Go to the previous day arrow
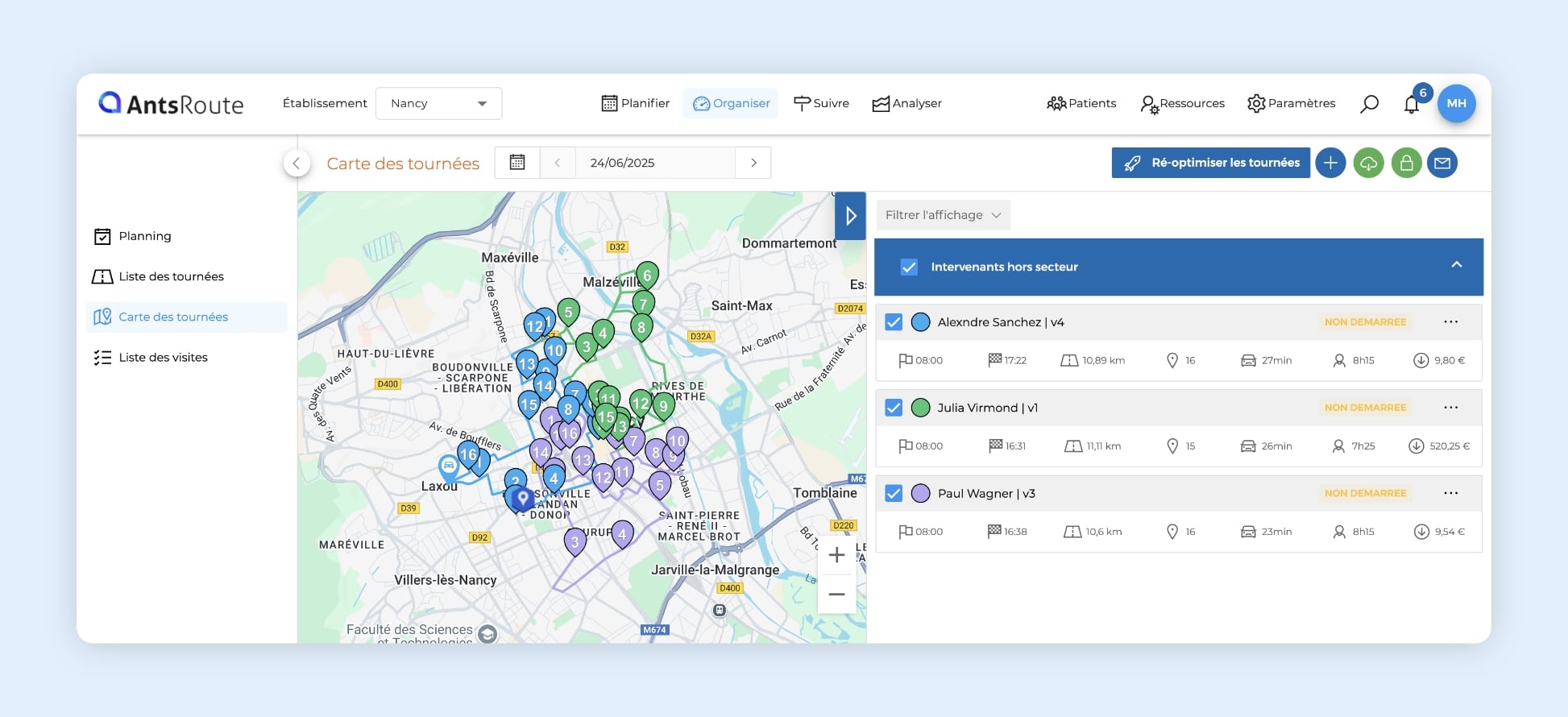This screenshot has height=717, width=1568. coord(557,162)
